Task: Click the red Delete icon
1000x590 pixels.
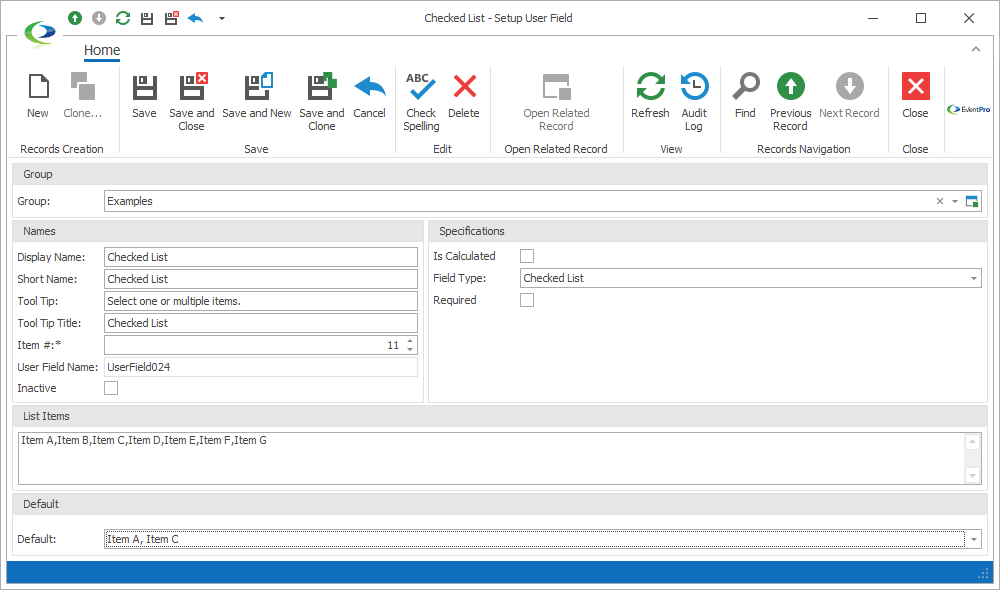Action: pos(464,86)
